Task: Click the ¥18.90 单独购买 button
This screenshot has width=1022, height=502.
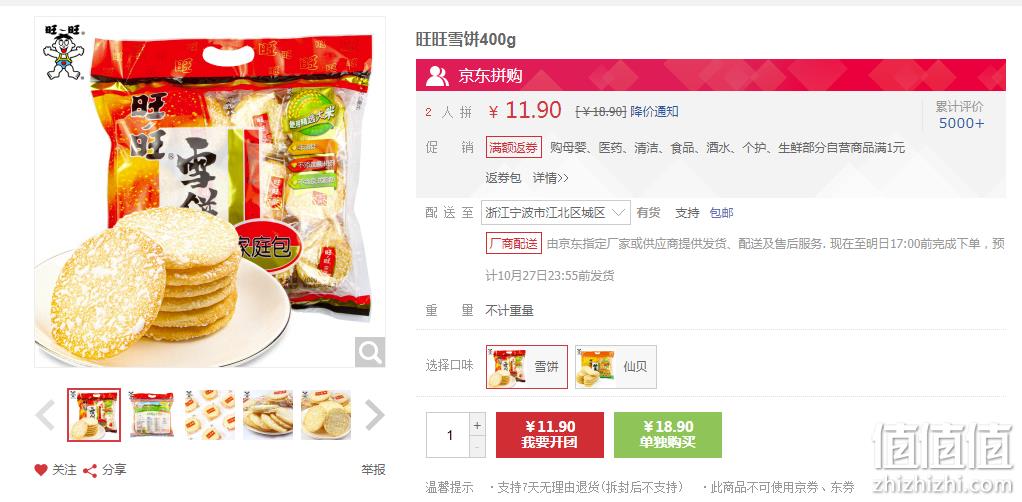Action: coord(667,435)
